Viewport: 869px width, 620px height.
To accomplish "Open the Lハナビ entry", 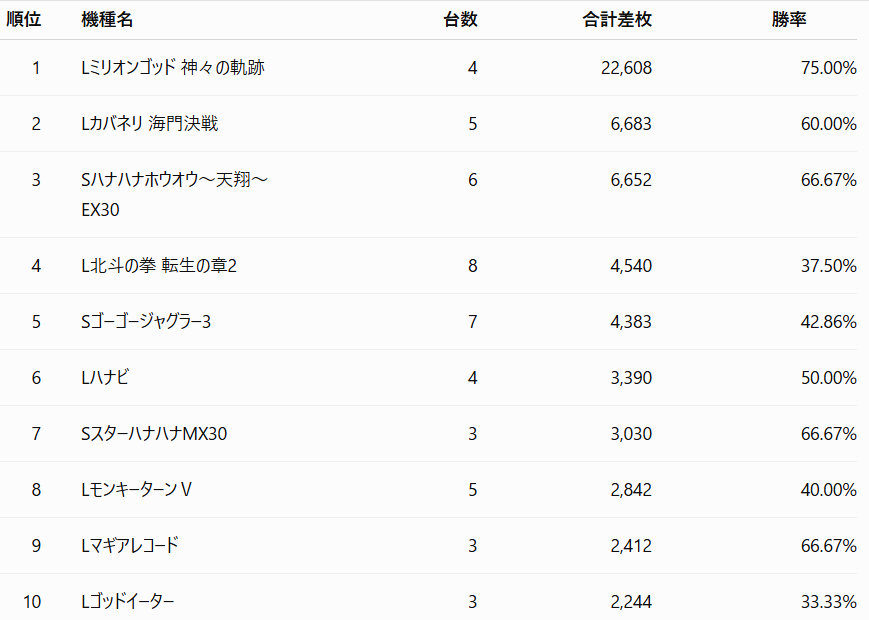I will [105, 378].
